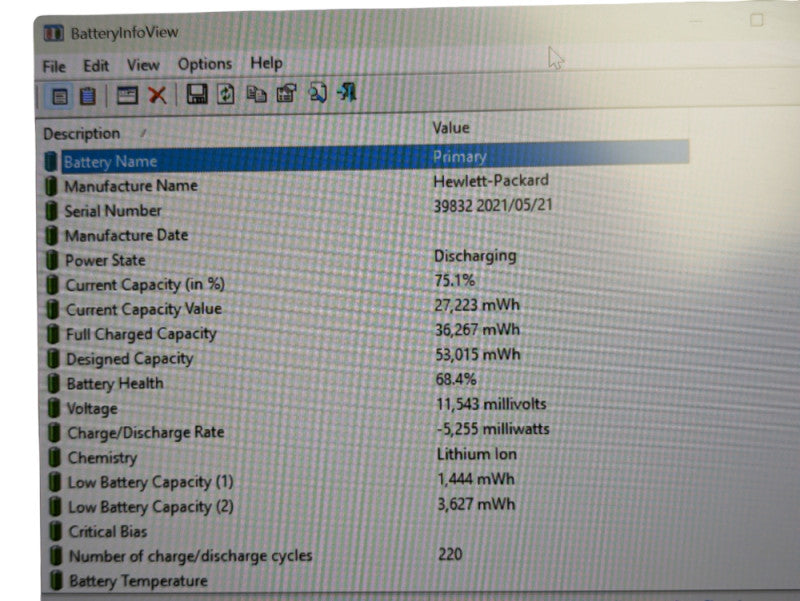The image size is (800, 601).
Task: Select the Chemistry row
Action: coord(365,457)
